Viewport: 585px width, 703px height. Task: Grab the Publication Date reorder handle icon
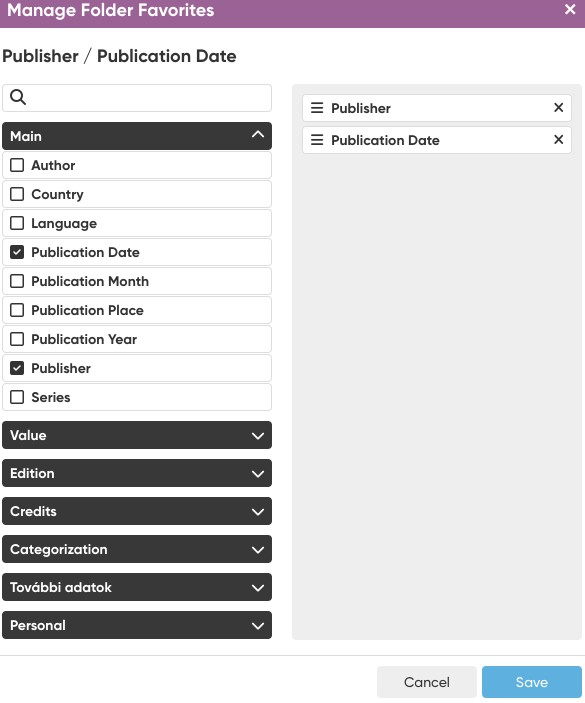[x=317, y=140]
